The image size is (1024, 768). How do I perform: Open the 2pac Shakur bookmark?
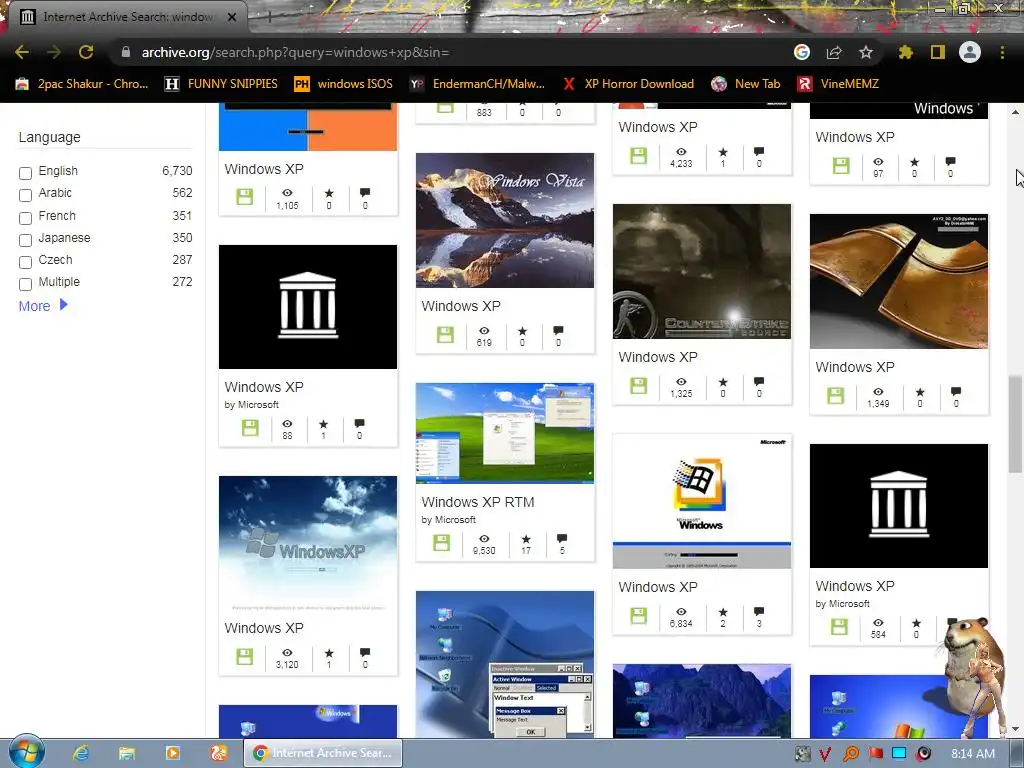click(82, 84)
